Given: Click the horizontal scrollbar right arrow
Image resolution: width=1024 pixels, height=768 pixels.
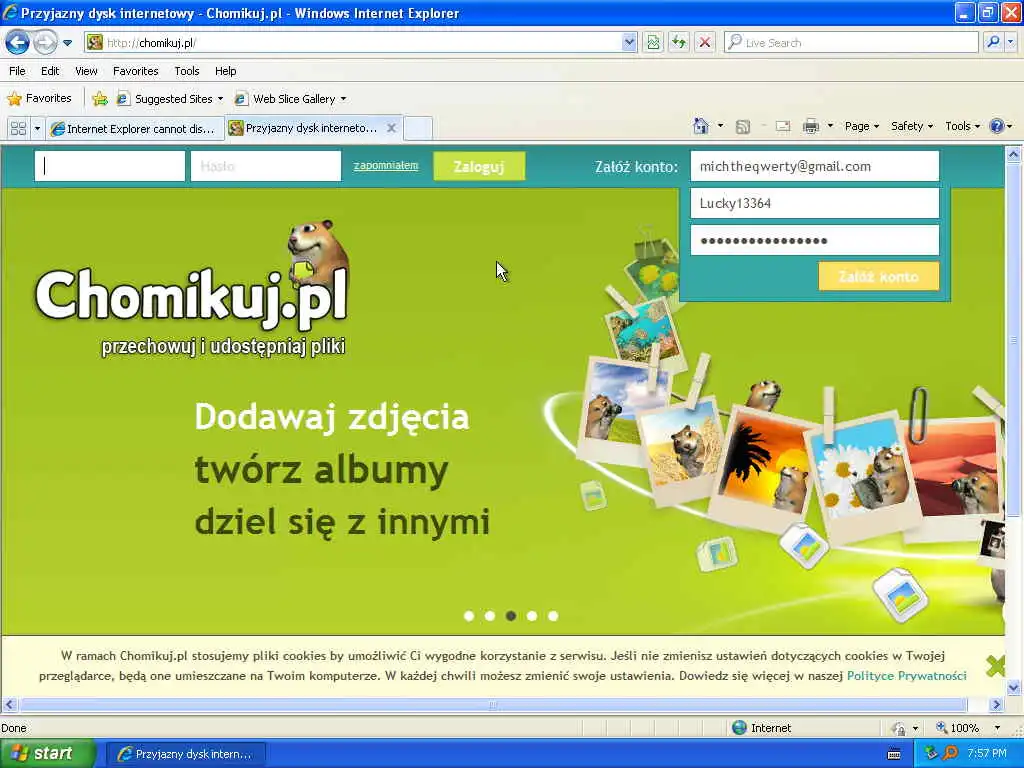Looking at the screenshot, I should [x=996, y=705].
